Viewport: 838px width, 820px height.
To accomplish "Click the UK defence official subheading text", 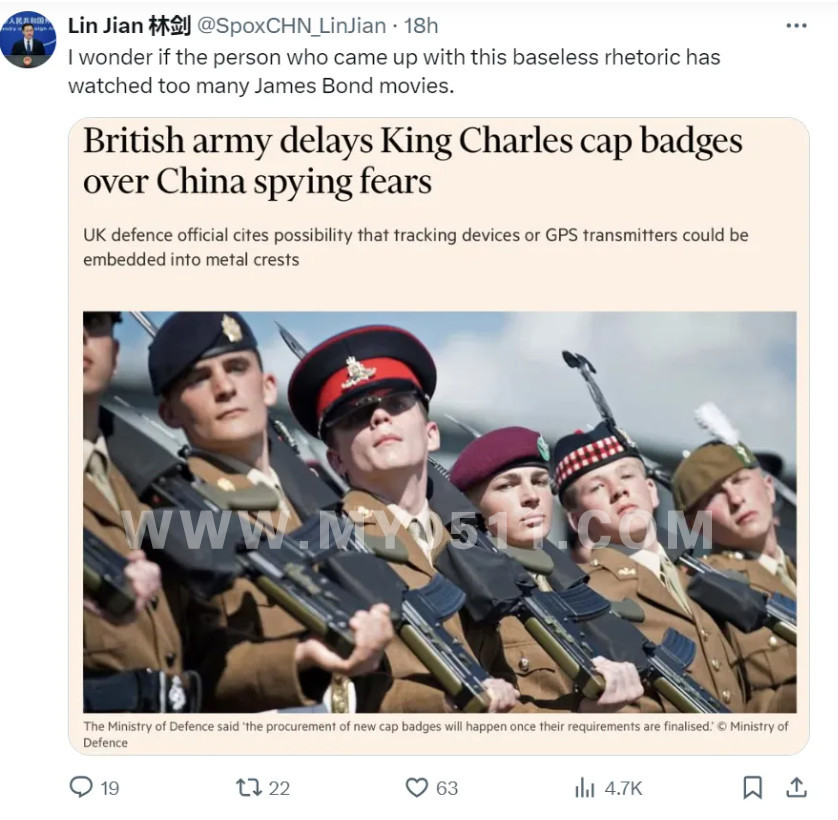I will click(416, 247).
